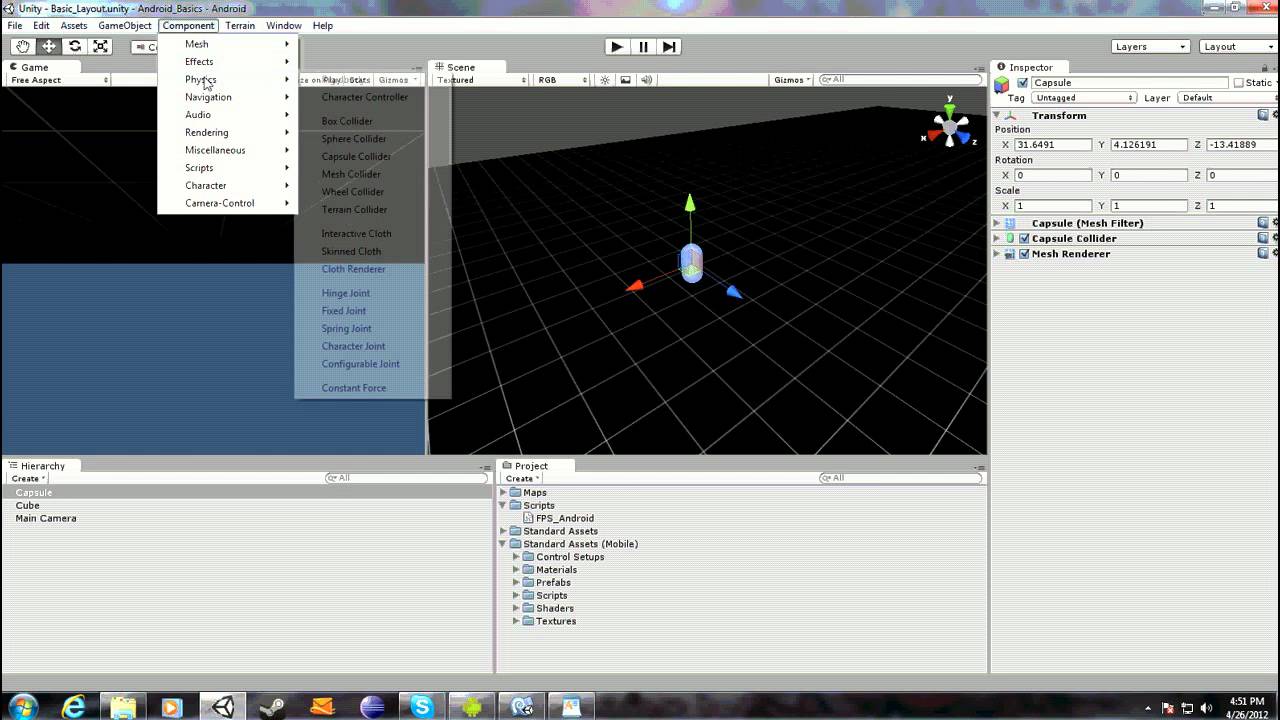Open the Textured draw mode dropdown
Screen dimensions: 1280x720
click(481, 80)
